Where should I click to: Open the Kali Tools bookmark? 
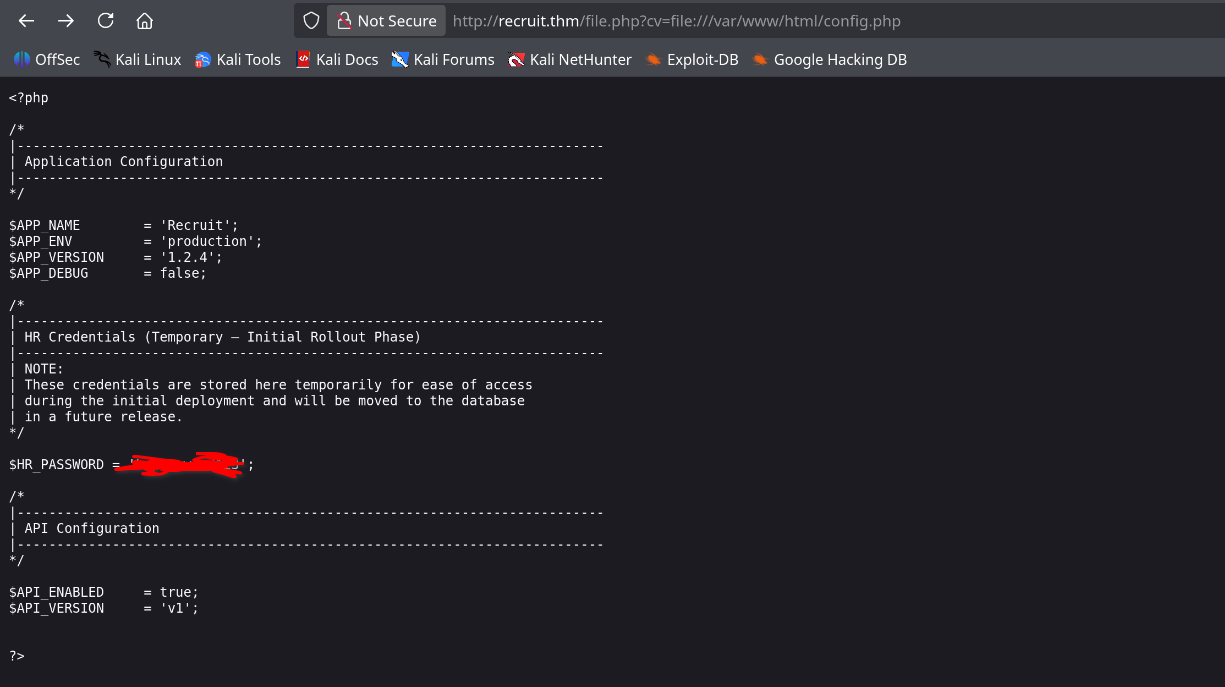pyautogui.click(x=238, y=60)
